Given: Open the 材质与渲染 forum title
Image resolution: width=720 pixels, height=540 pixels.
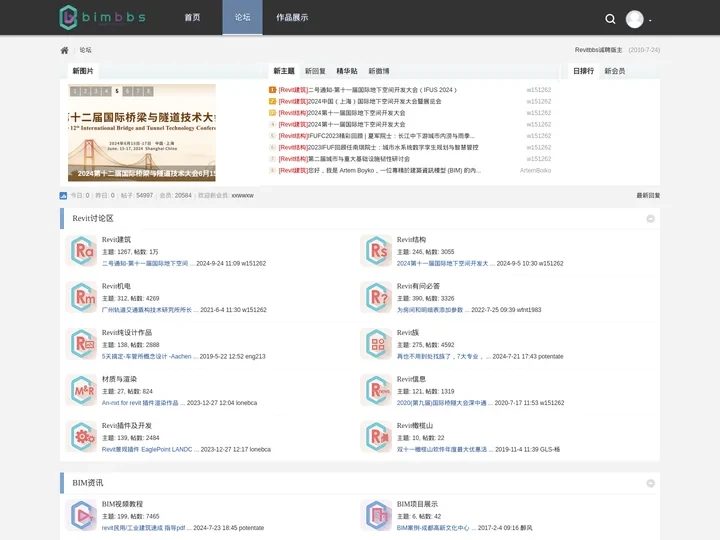Looking at the screenshot, I should [x=119, y=379].
